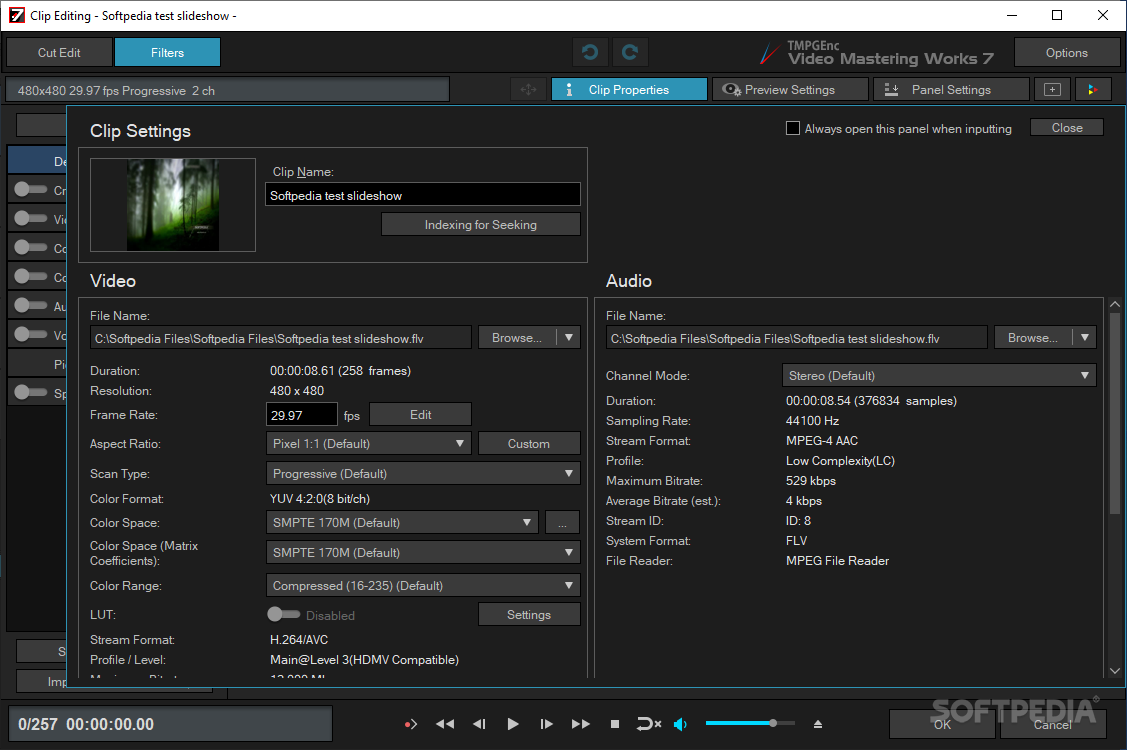Click the red record marker icon

pyautogui.click(x=410, y=724)
